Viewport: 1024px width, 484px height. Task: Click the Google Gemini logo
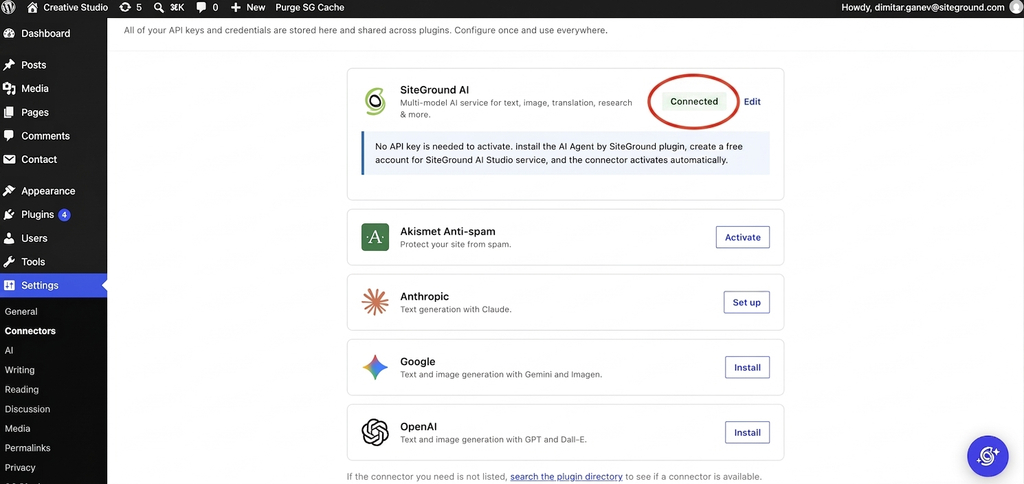pos(375,367)
